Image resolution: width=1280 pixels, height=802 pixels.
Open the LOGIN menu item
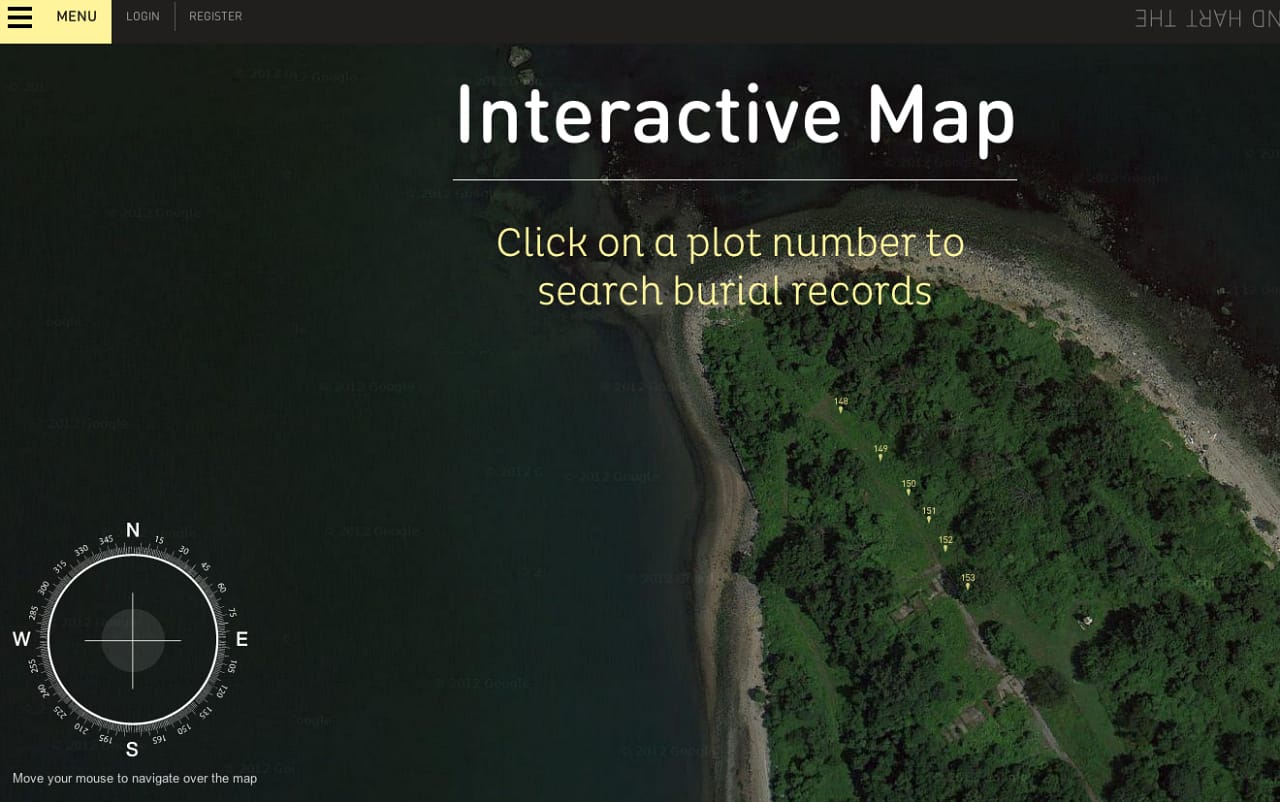pyautogui.click(x=142, y=15)
